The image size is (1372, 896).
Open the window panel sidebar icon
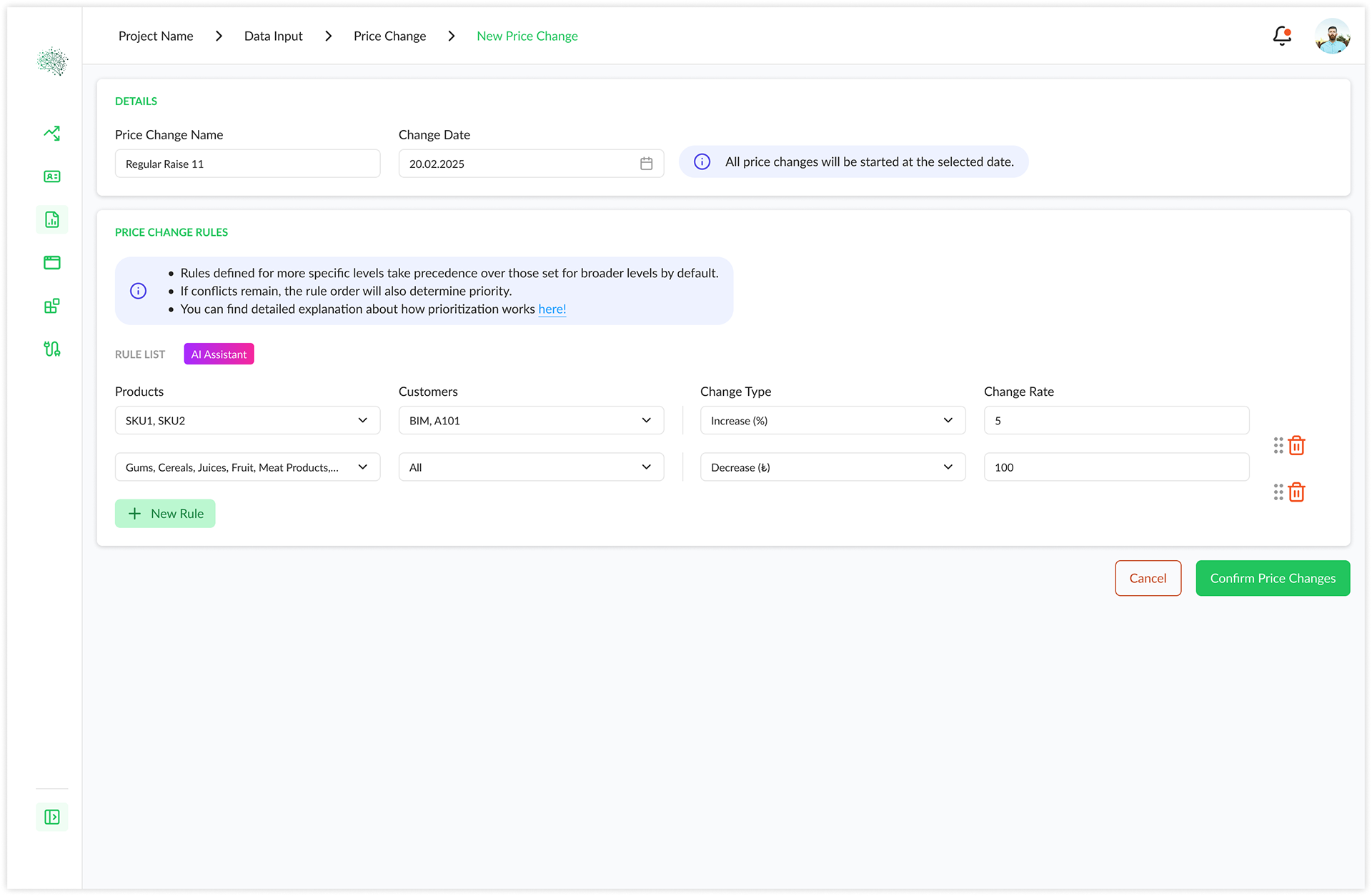coord(51,262)
